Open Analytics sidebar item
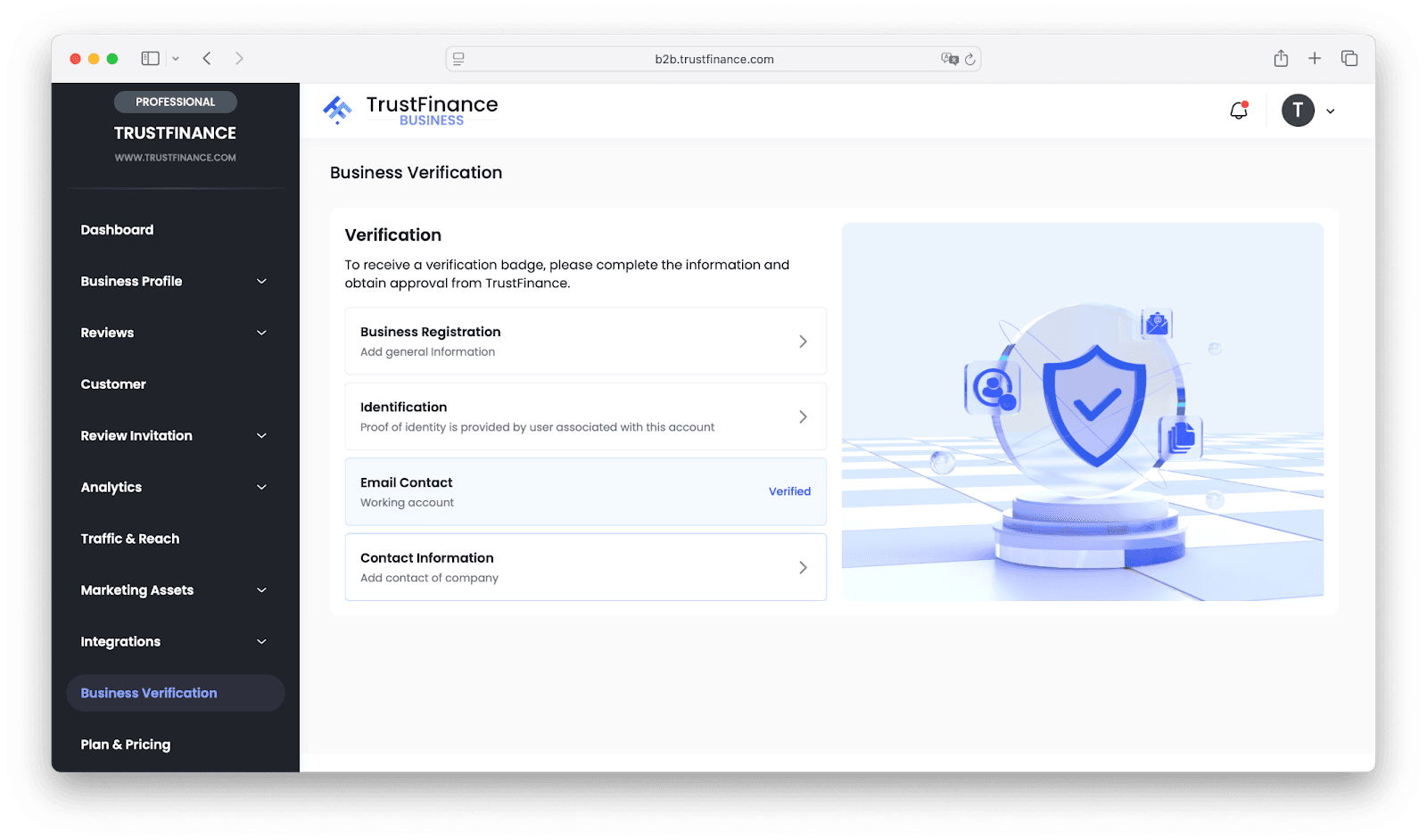 click(x=111, y=488)
